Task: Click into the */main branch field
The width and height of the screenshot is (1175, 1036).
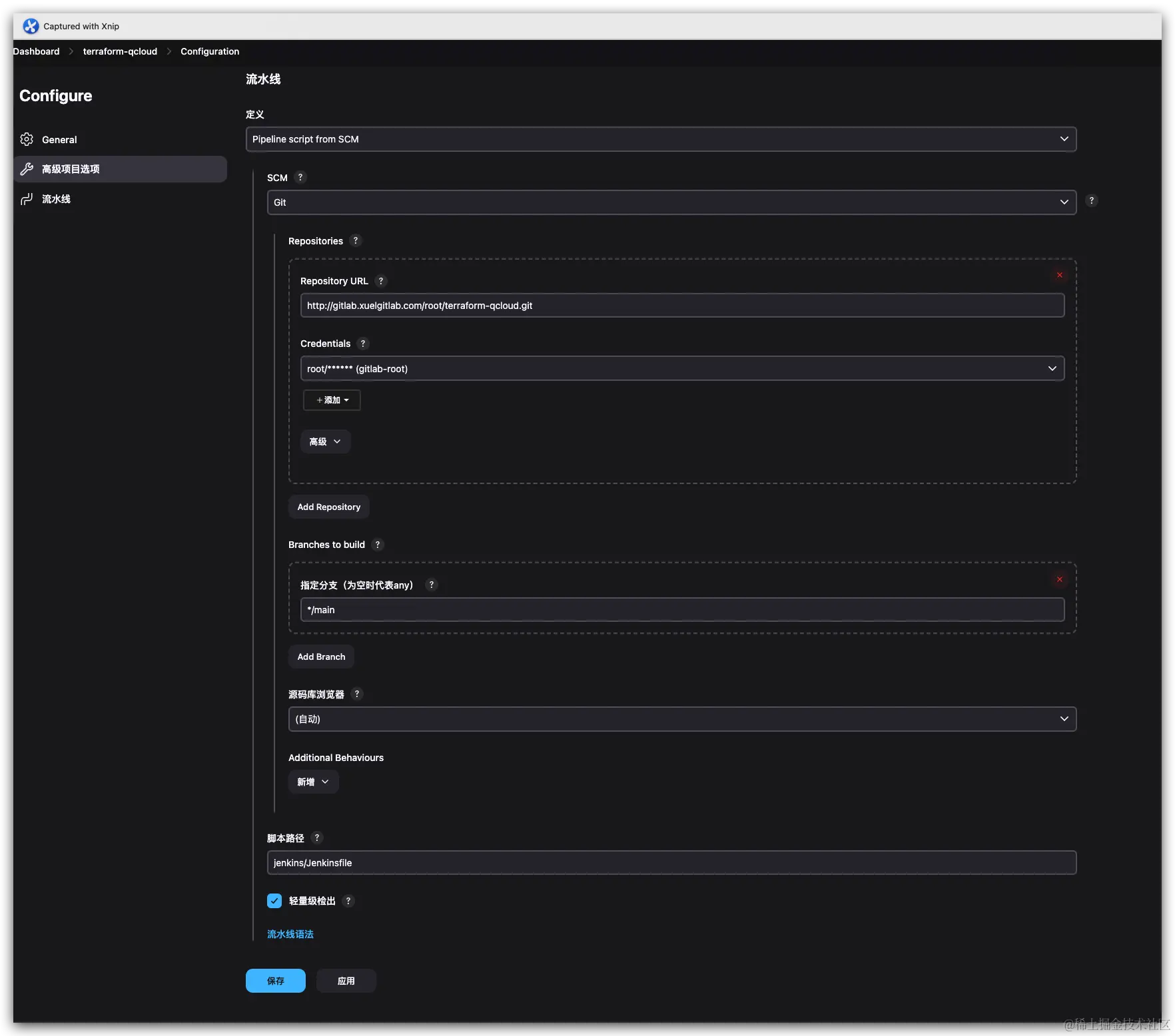Action: (x=682, y=610)
